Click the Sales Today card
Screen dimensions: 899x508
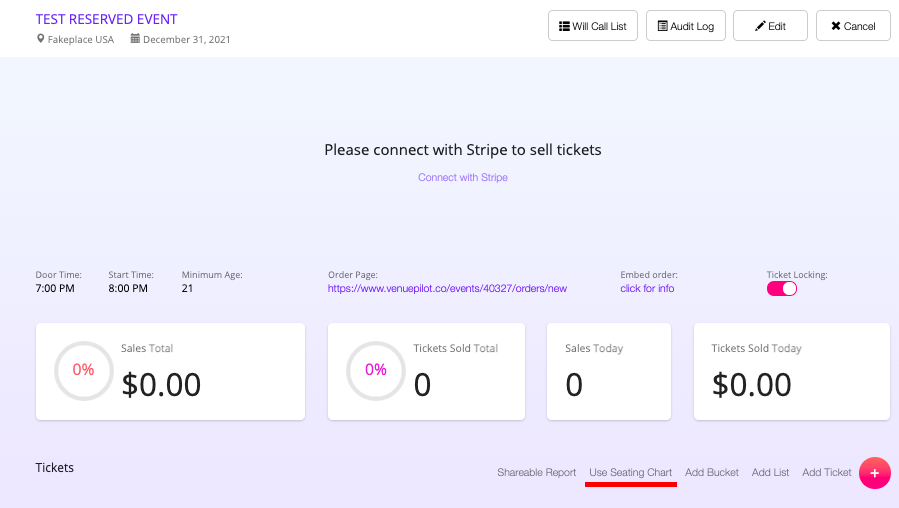(x=609, y=372)
